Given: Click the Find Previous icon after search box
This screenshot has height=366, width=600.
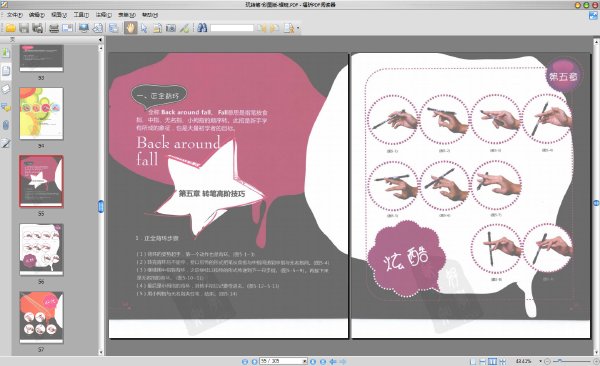Looking at the screenshot, I should point(261,28).
